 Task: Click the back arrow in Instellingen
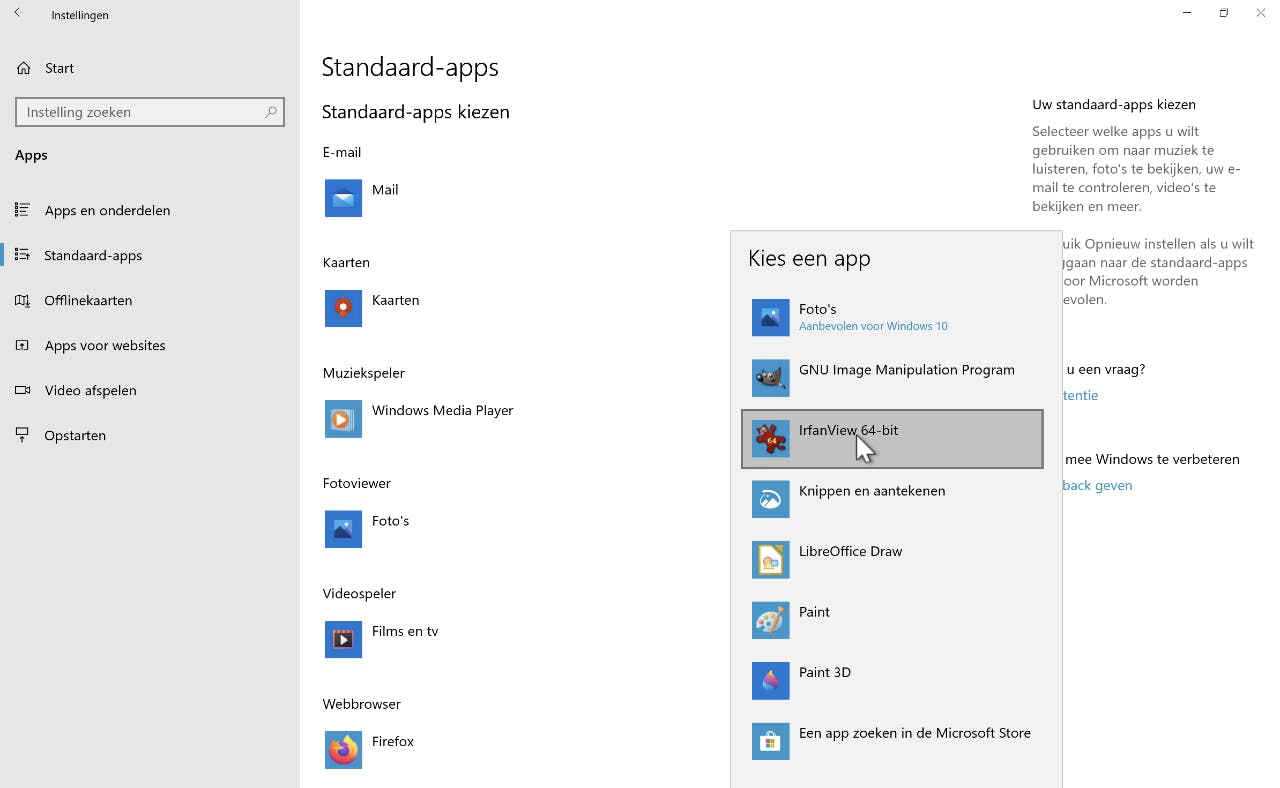[17, 14]
